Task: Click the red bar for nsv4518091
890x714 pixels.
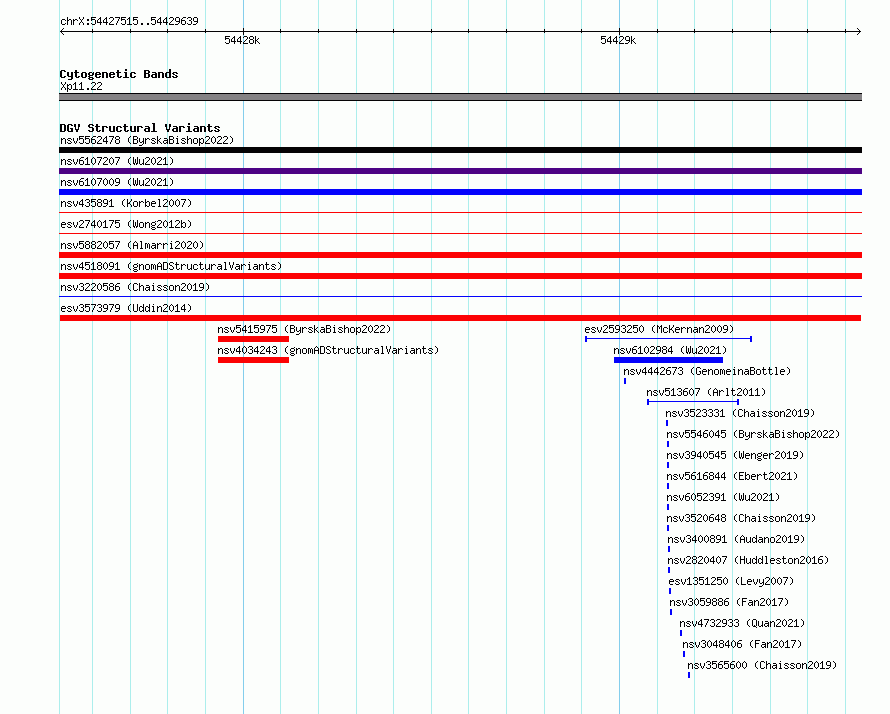Action: [x=460, y=276]
